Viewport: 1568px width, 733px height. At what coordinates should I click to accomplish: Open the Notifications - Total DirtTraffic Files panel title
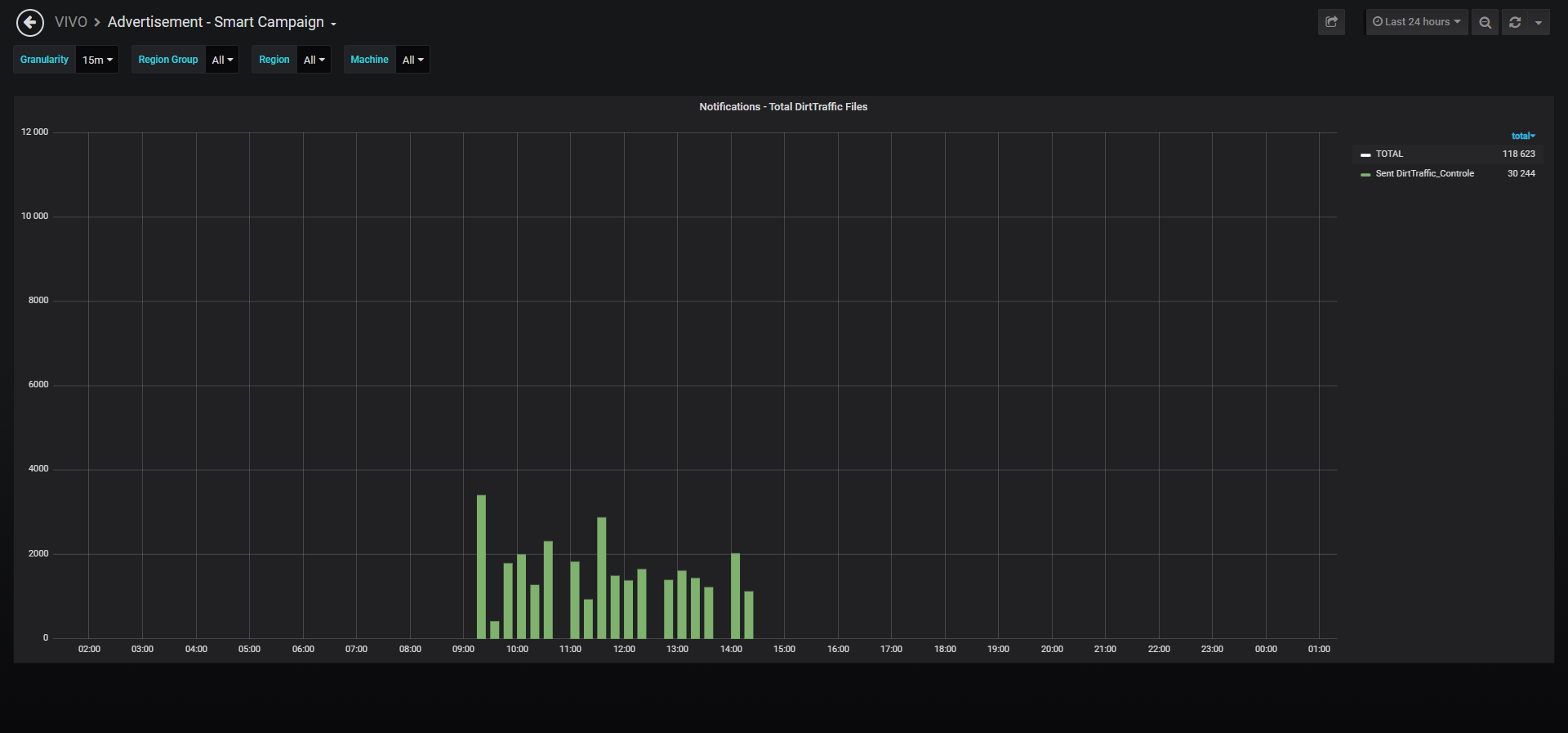click(x=783, y=107)
